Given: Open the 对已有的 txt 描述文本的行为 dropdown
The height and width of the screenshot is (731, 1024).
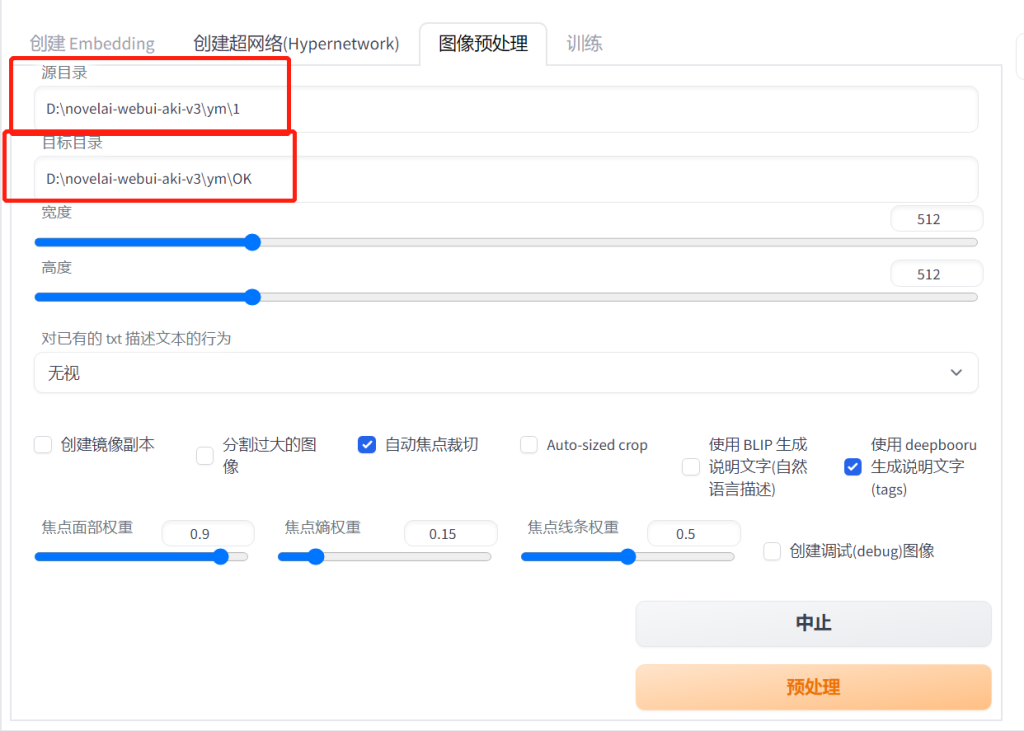Looking at the screenshot, I should pos(505,373).
